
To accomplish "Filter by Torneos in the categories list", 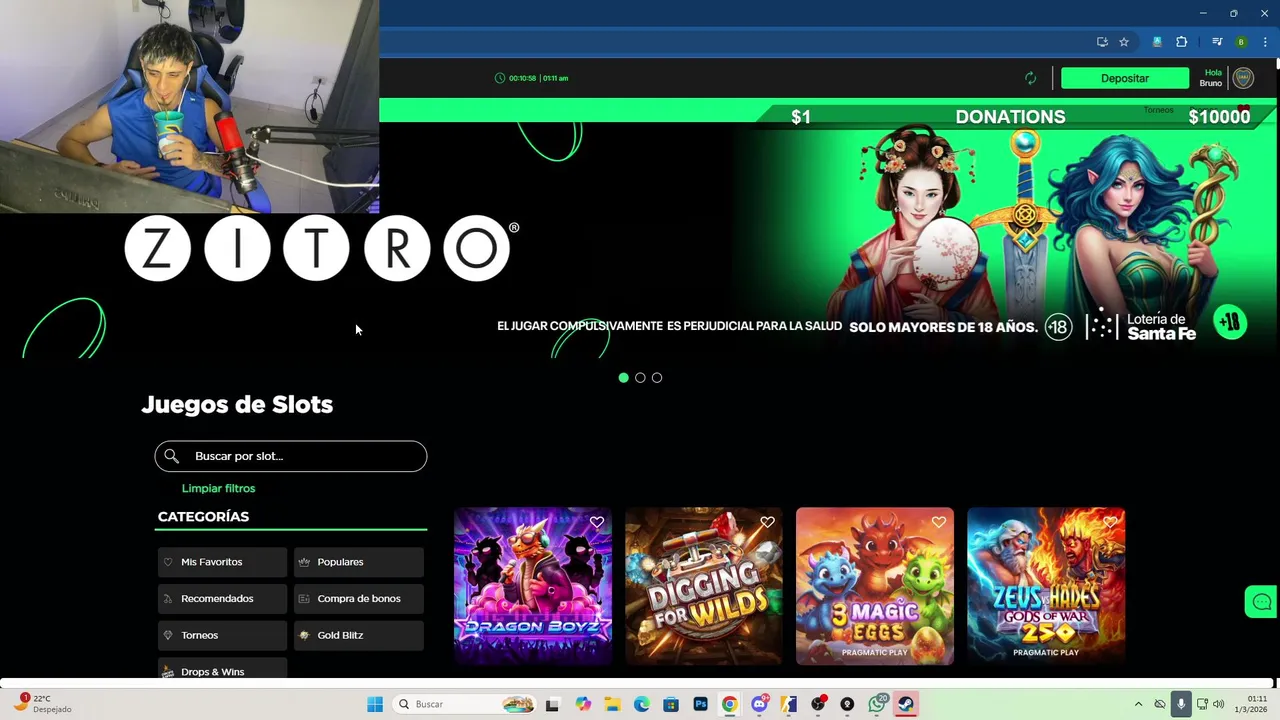I will pos(222,635).
